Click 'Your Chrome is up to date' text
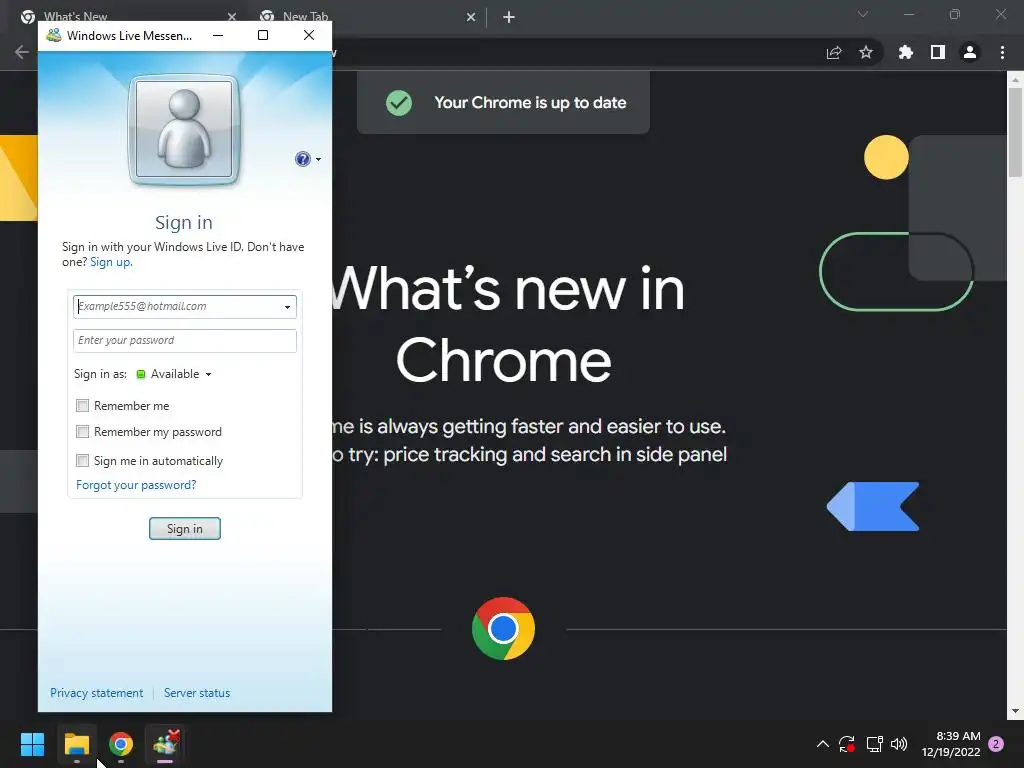This screenshot has height=768, width=1024. pyautogui.click(x=530, y=103)
